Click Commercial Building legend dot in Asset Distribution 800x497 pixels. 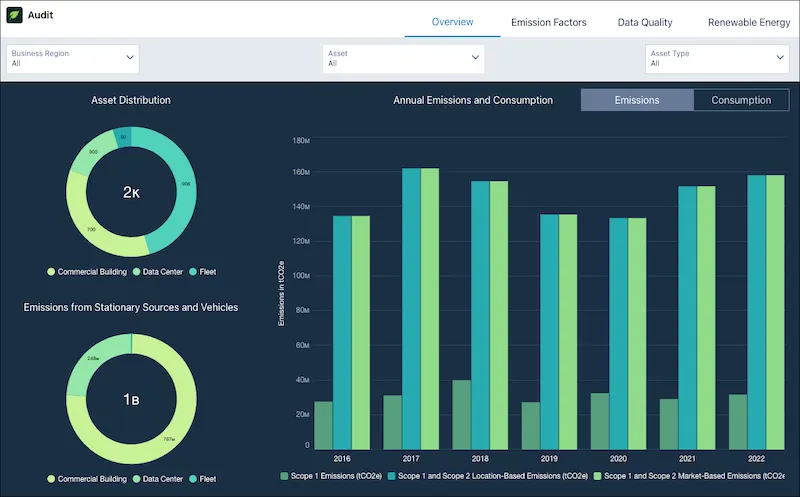tap(51, 271)
